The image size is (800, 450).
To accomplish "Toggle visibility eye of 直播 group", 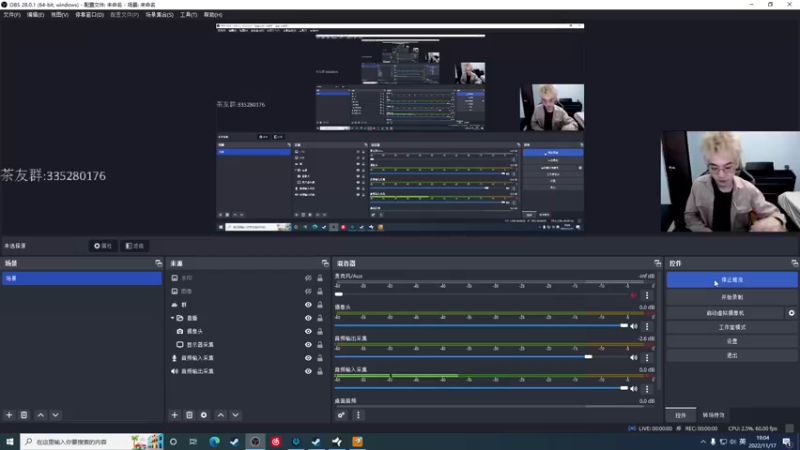I will (308, 318).
